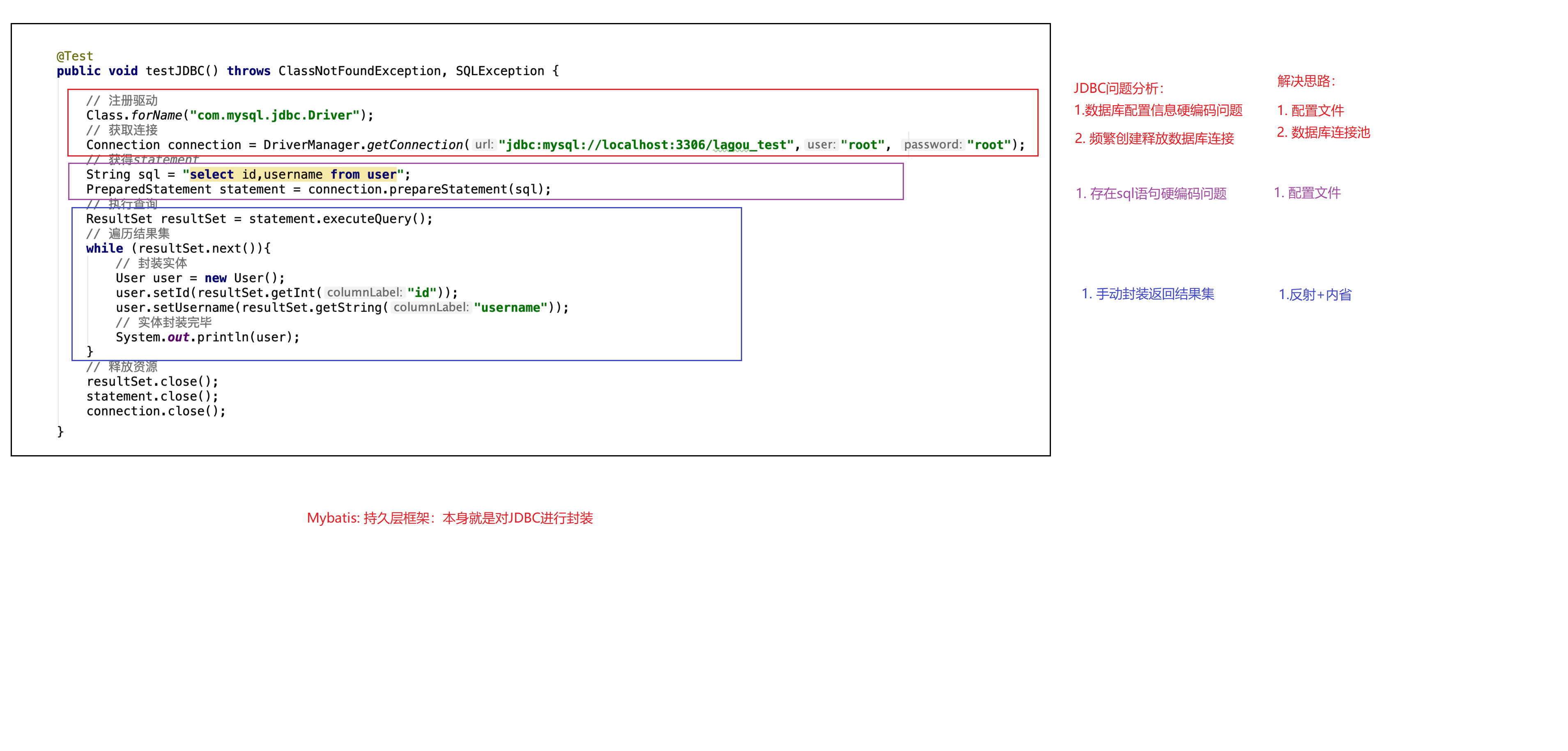Click the jdbc:mysql localhost URL string
Viewport: 1568px width, 751px height.
[646, 145]
